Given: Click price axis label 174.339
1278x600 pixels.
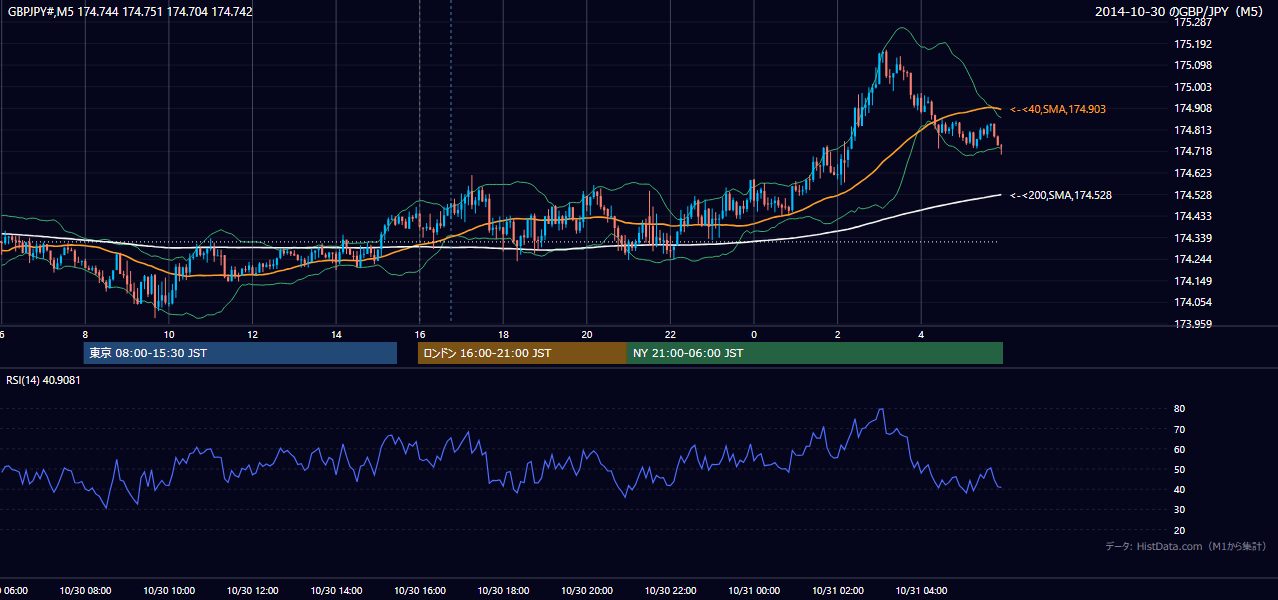Looking at the screenshot, I should tap(1193, 238).
